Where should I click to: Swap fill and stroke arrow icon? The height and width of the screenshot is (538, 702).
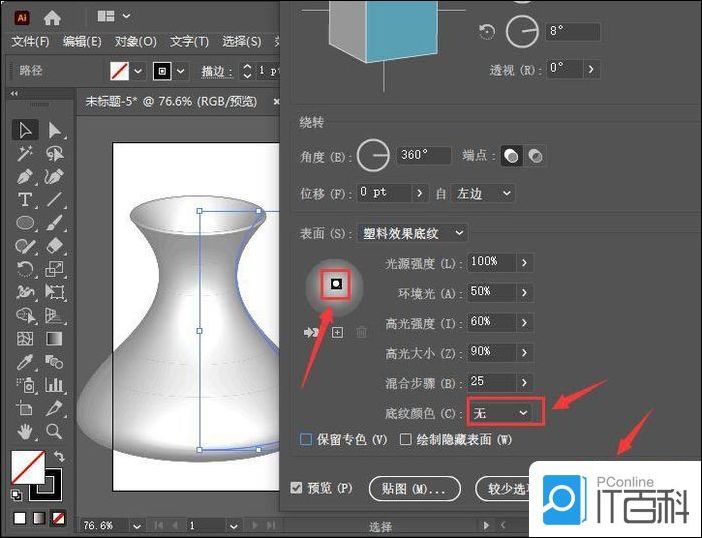coord(59,456)
